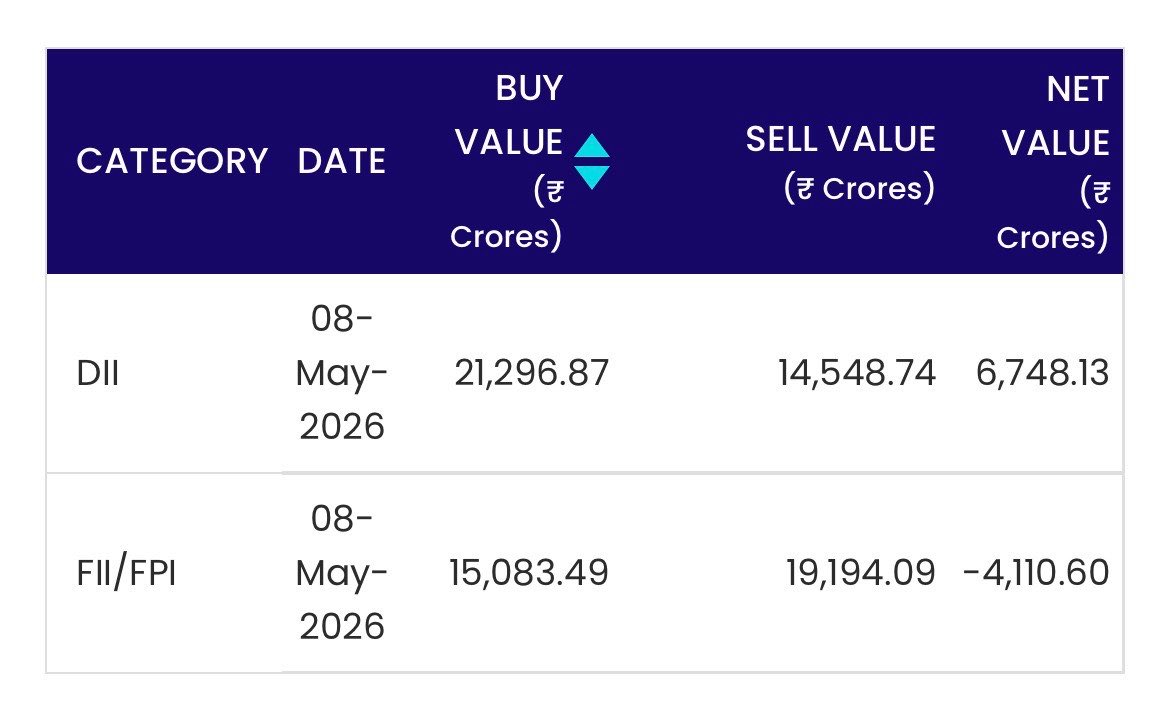
Task: Click FII/FPI buy value 15,083.49
Action: [528, 573]
